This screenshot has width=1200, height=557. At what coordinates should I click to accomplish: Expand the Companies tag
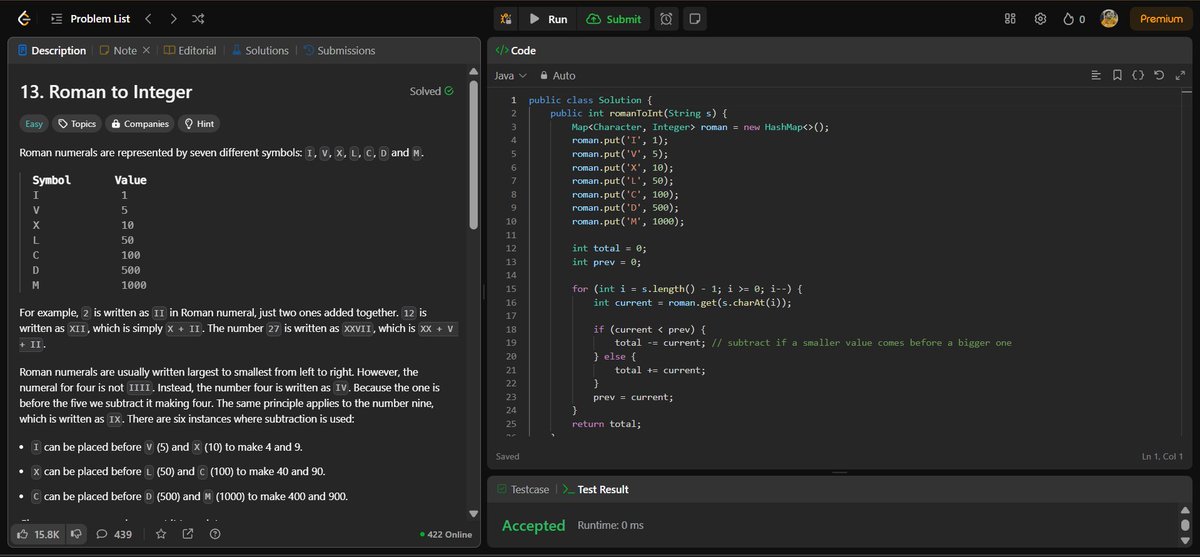140,124
